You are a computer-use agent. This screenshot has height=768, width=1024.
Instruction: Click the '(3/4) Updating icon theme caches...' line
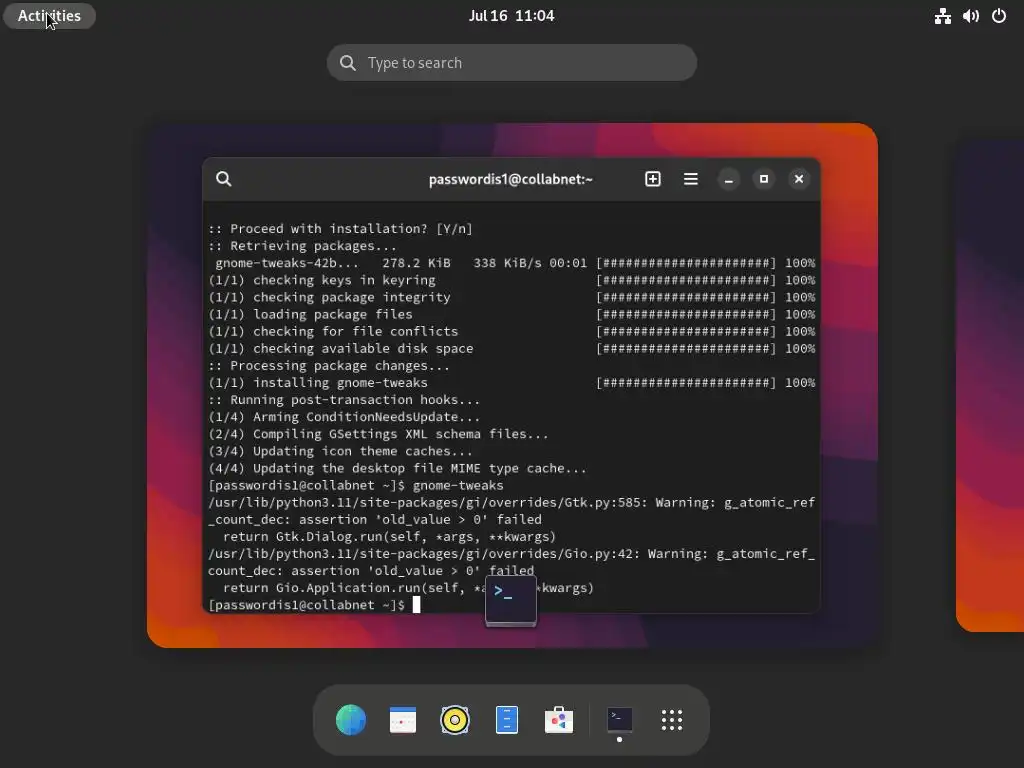pyautogui.click(x=340, y=451)
